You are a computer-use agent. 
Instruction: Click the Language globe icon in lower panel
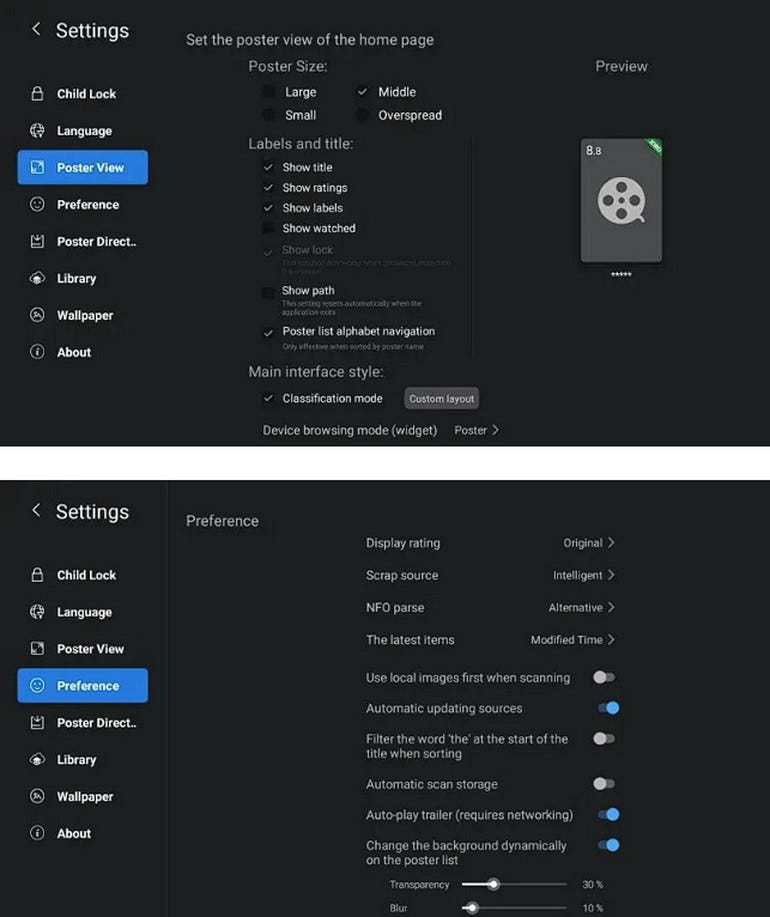click(38, 612)
